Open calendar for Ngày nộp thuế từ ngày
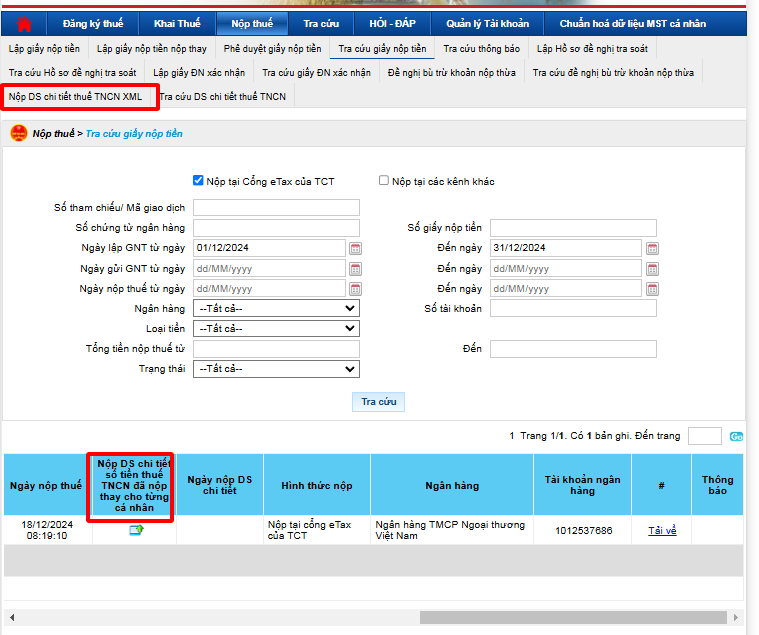This screenshot has height=635, width=759. [x=354, y=289]
